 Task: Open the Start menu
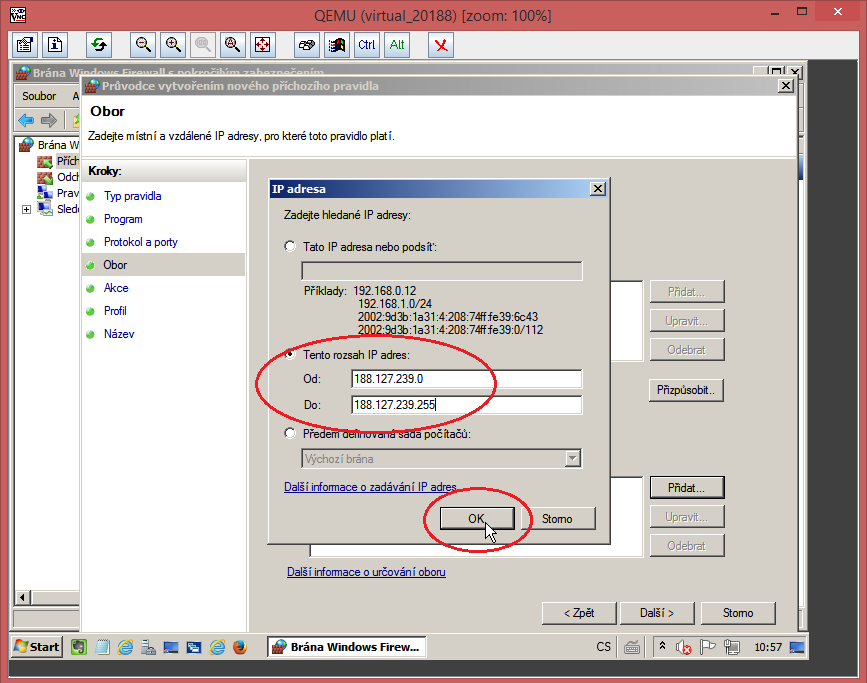click(x=37, y=646)
